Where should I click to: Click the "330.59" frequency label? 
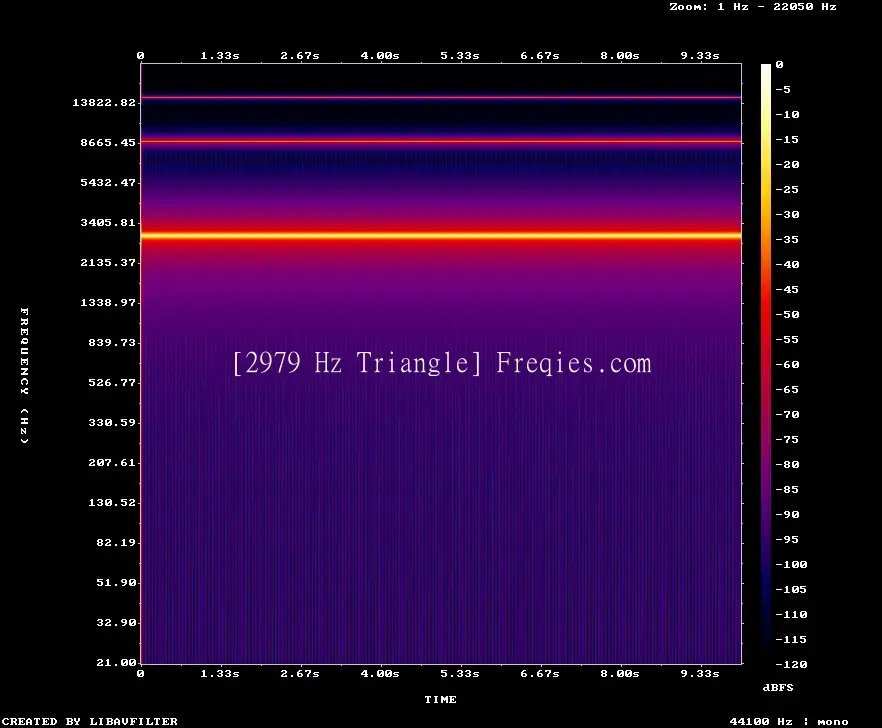(112, 422)
